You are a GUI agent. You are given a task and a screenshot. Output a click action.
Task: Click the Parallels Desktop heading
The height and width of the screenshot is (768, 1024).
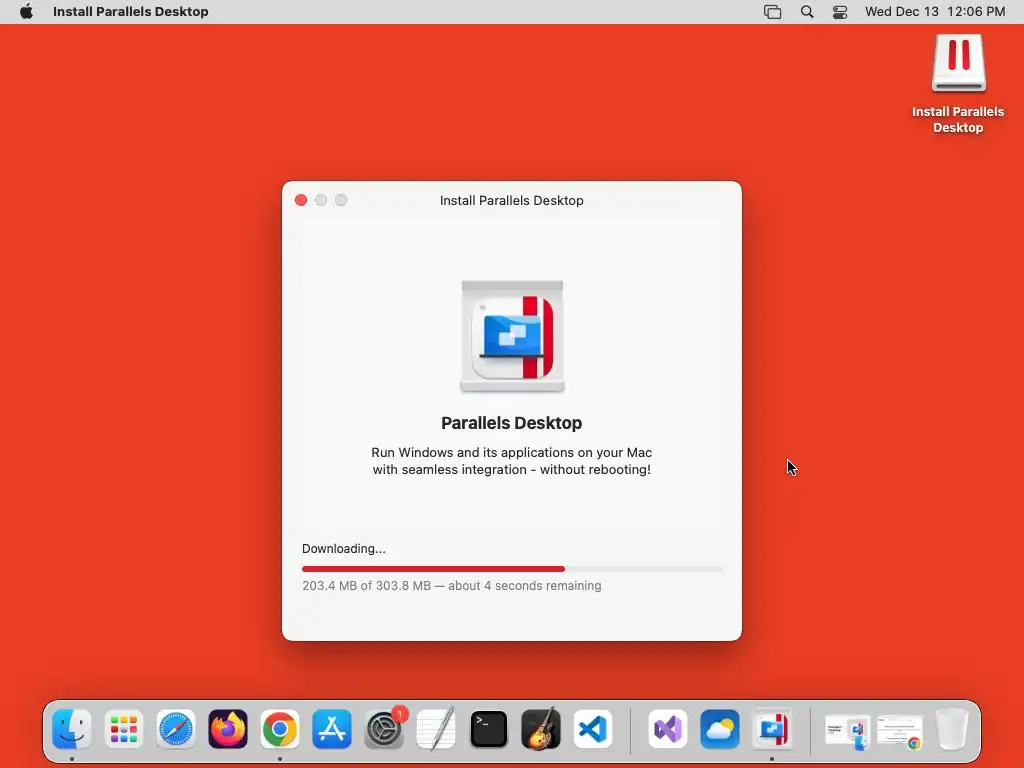pyautogui.click(x=511, y=423)
